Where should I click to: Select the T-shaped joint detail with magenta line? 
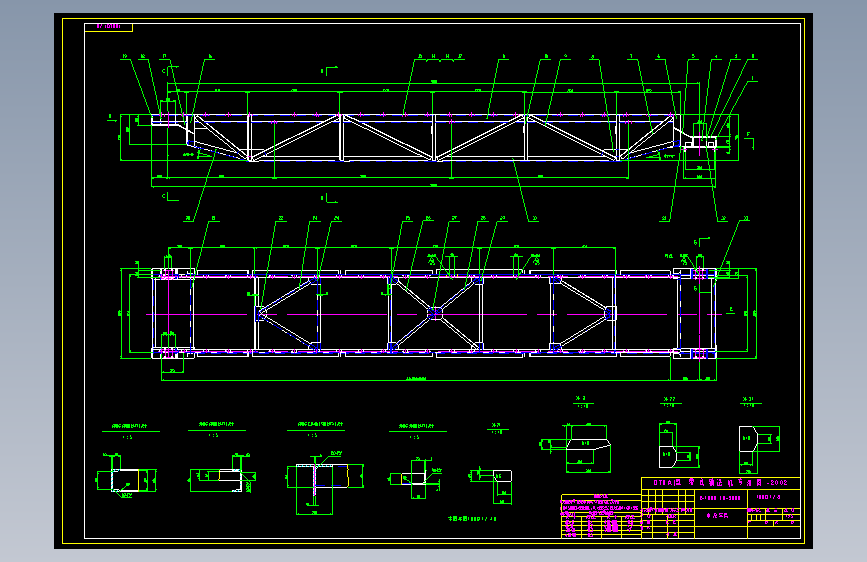point(325,483)
